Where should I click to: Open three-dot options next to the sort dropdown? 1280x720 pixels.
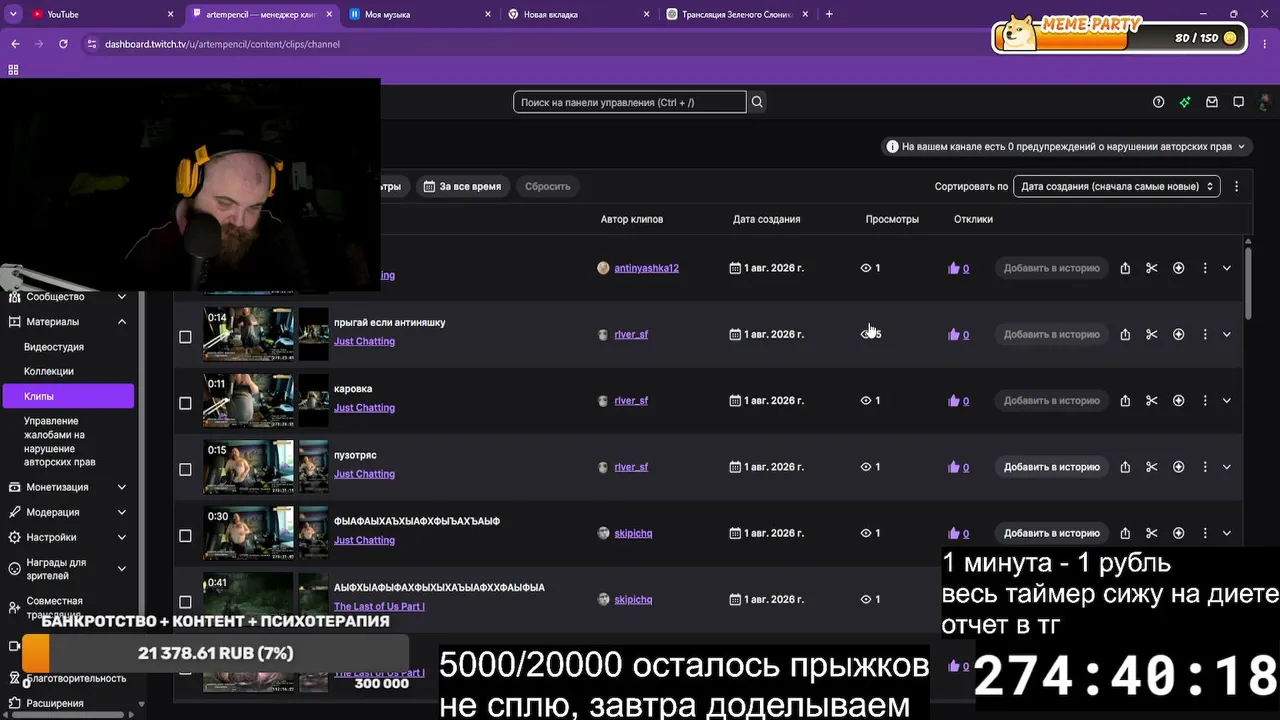click(x=1237, y=186)
